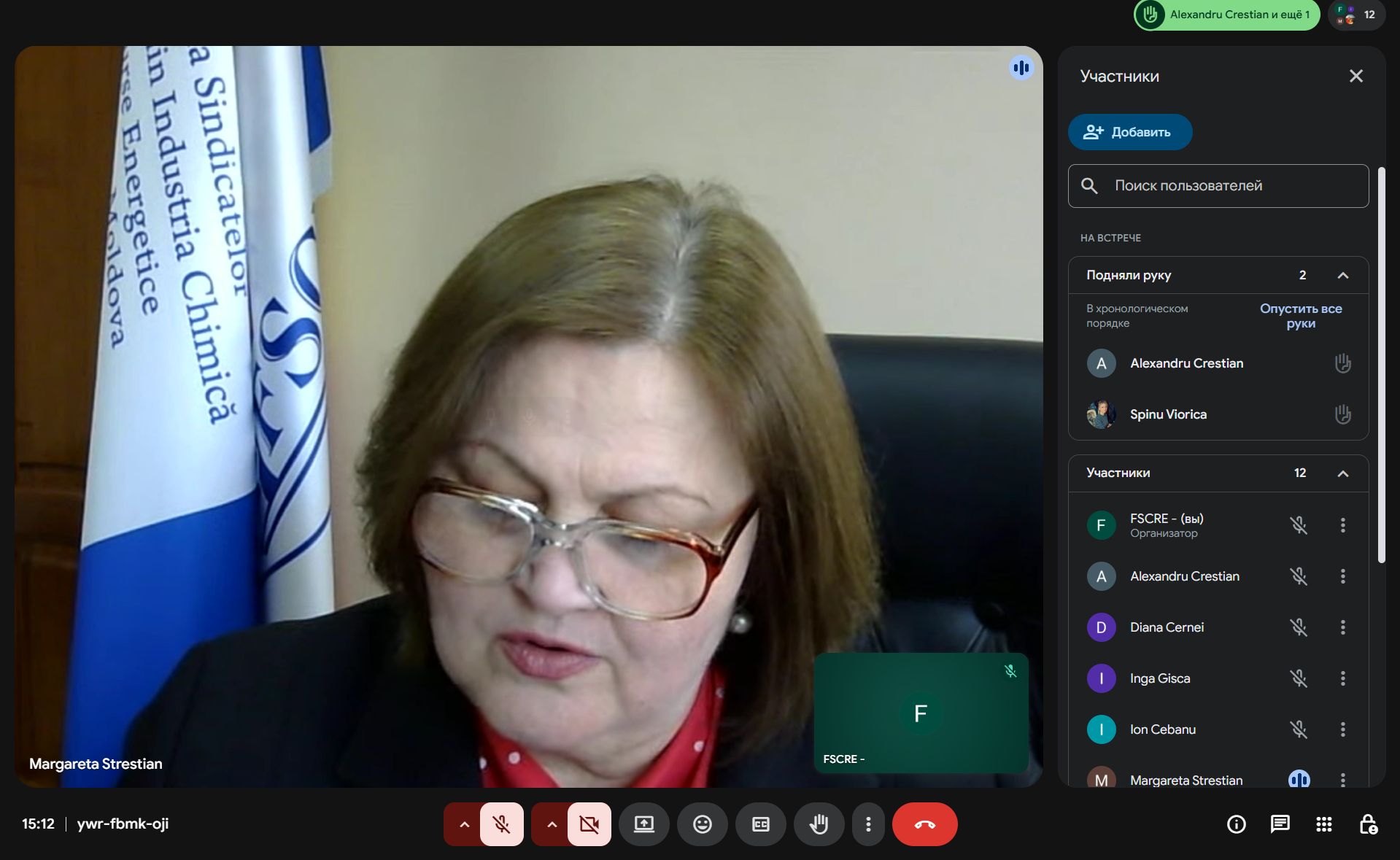Screen dimensions: 1400x860
Task: Click the user search input field
Action: coord(1218,186)
